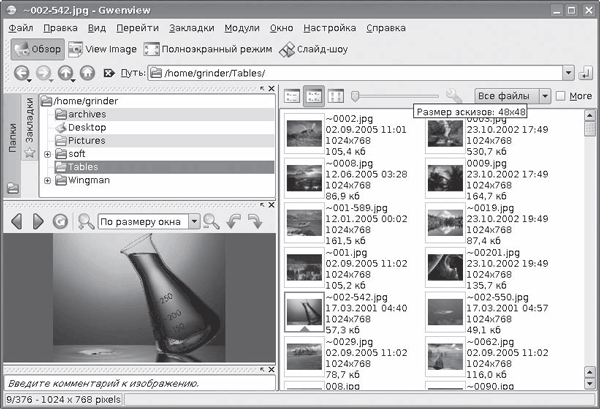
Task: Go to the home folder icon
Action: 88,72
